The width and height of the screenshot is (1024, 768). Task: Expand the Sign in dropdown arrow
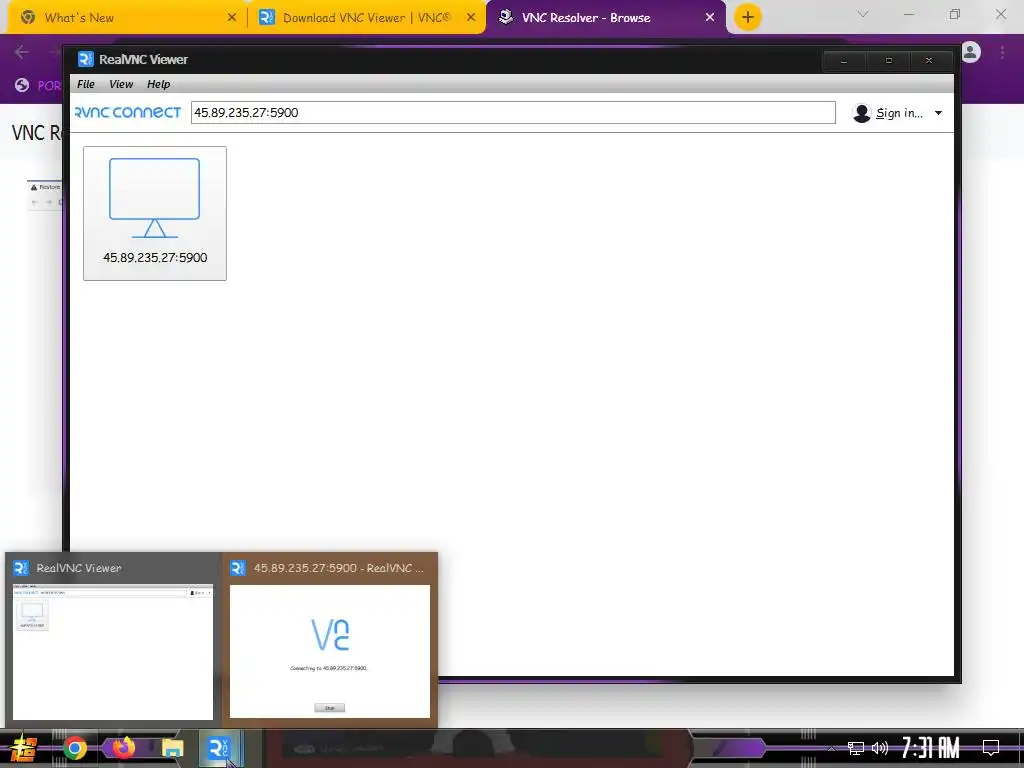pyautogui.click(x=938, y=113)
